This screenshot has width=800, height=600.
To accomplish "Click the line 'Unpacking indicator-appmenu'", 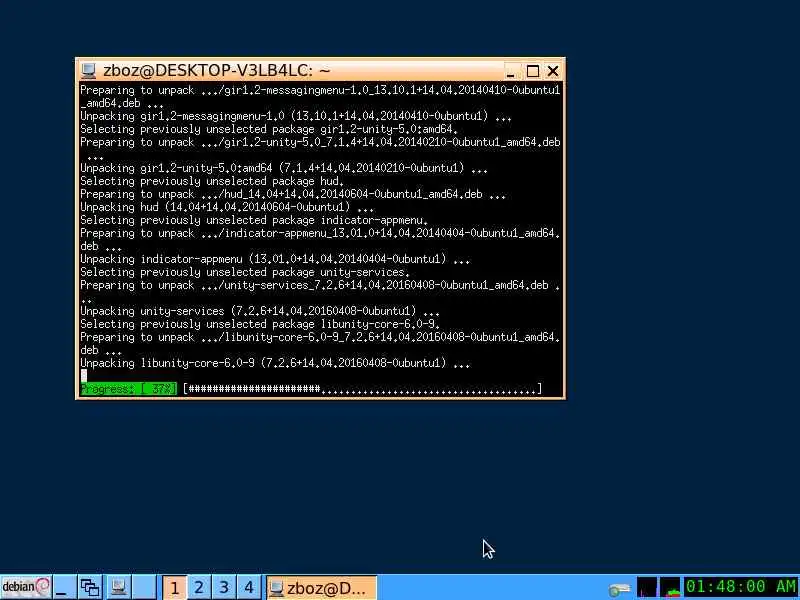I will pos(275,259).
